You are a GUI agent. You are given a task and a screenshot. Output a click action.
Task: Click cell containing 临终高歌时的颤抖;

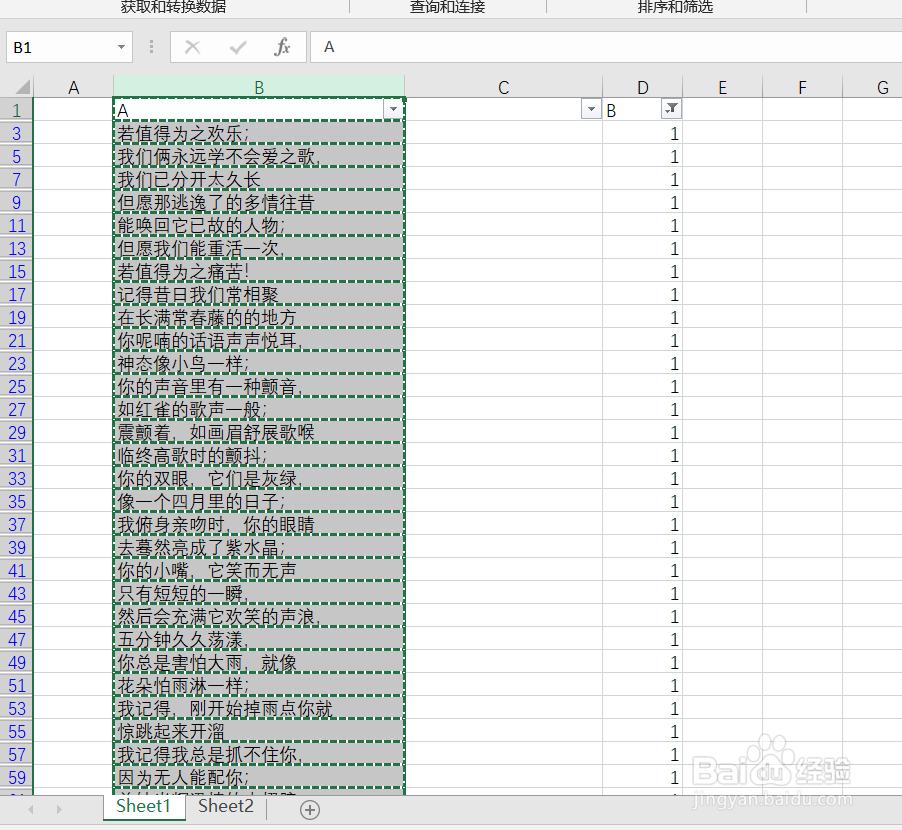pos(259,455)
